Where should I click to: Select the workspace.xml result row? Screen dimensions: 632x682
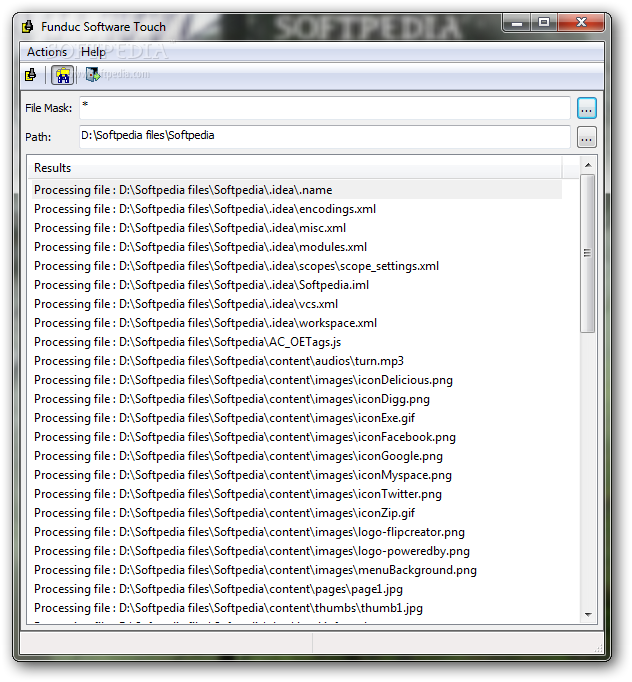tap(297, 323)
